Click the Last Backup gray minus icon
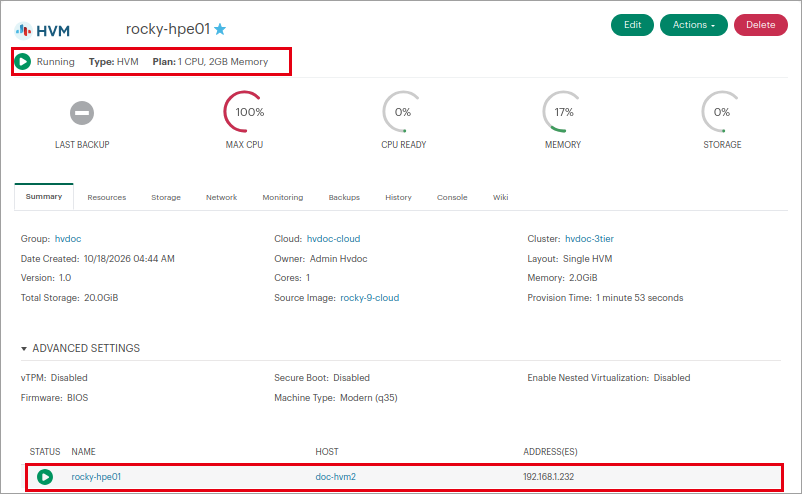 pos(82,113)
